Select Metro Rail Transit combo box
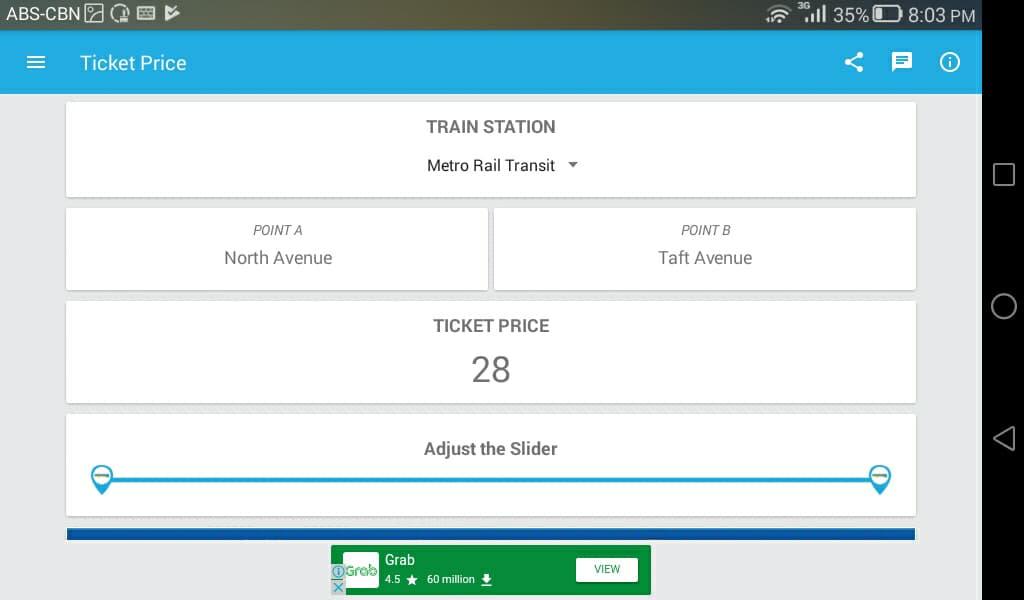The image size is (1024, 600). (x=491, y=165)
